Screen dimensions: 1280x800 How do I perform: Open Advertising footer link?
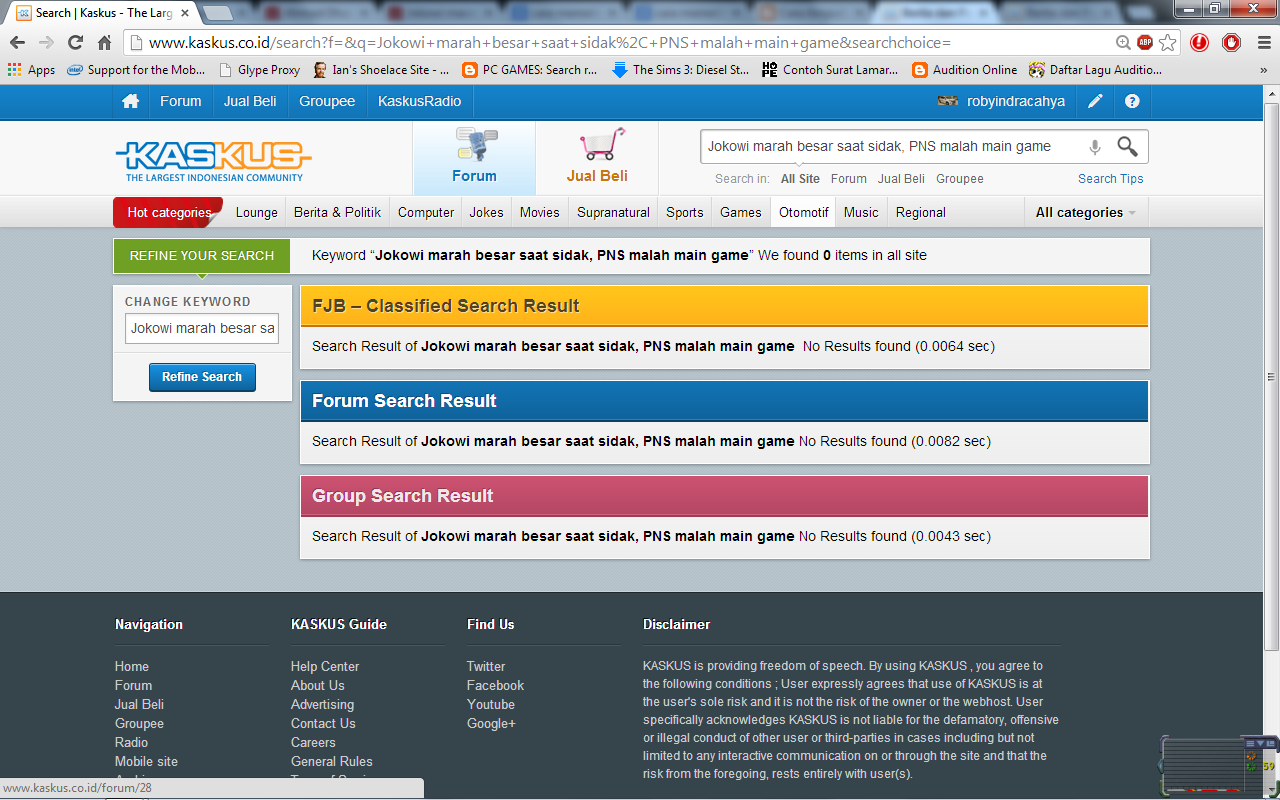pyautogui.click(x=322, y=705)
